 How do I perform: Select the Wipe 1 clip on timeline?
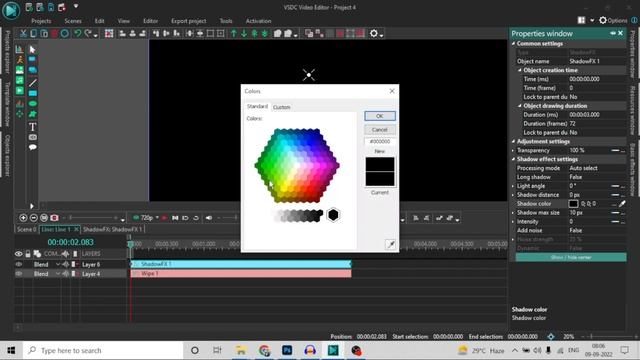tap(241, 273)
